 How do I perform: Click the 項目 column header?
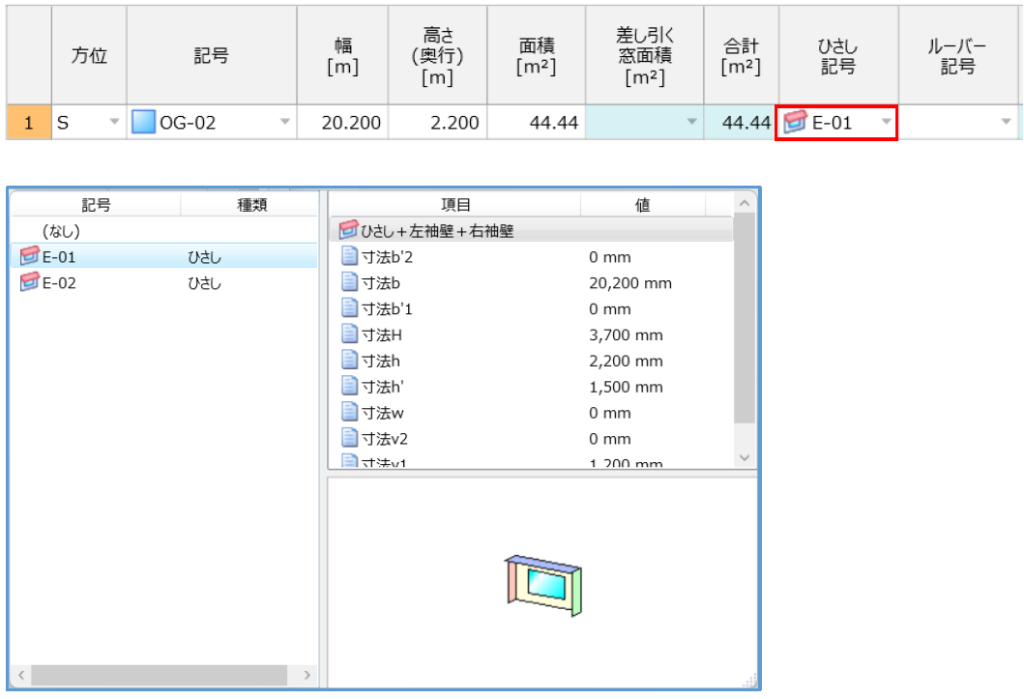pos(455,205)
